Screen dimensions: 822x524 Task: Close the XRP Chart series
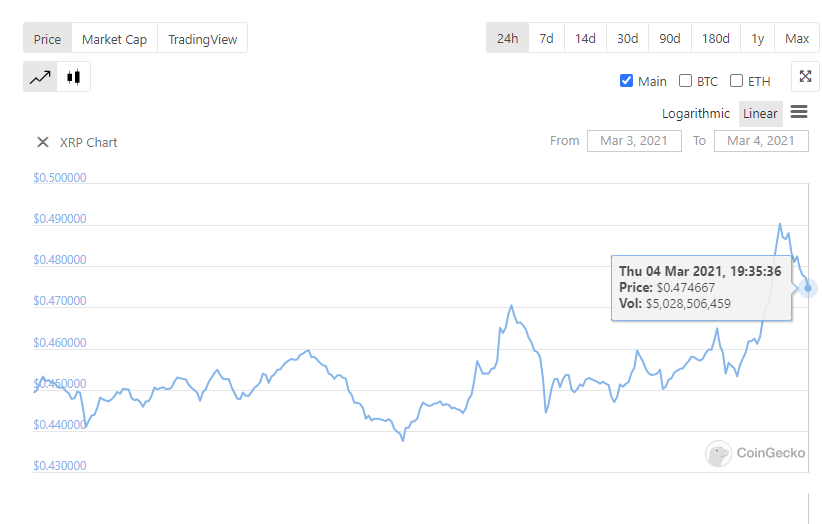pos(43,142)
